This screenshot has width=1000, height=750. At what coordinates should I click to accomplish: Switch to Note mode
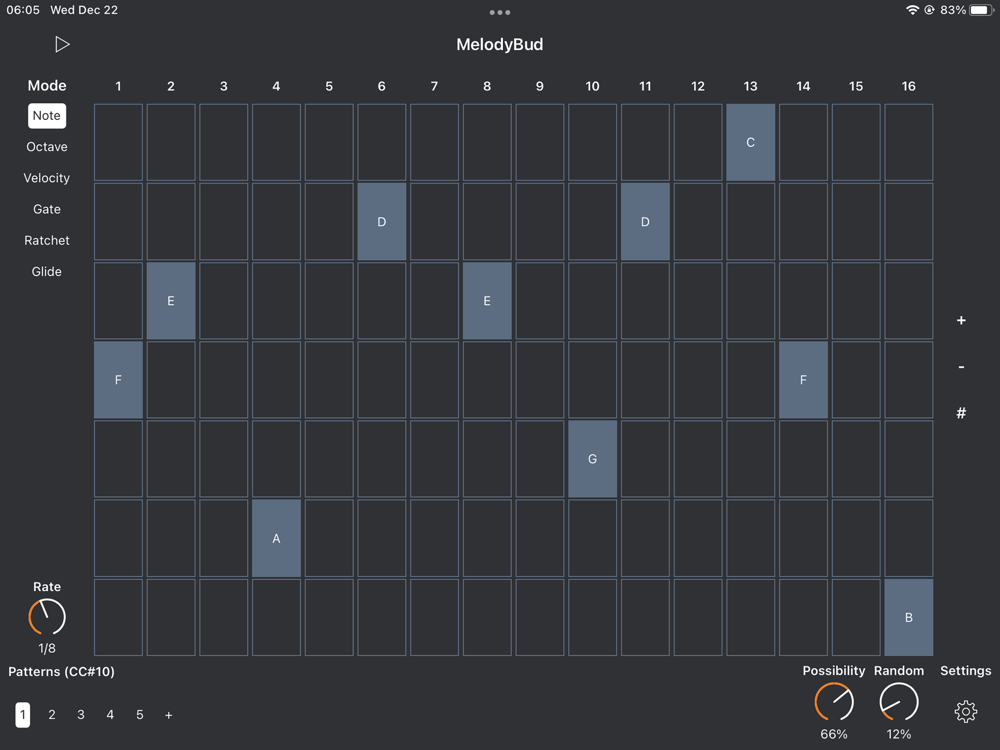coord(47,115)
